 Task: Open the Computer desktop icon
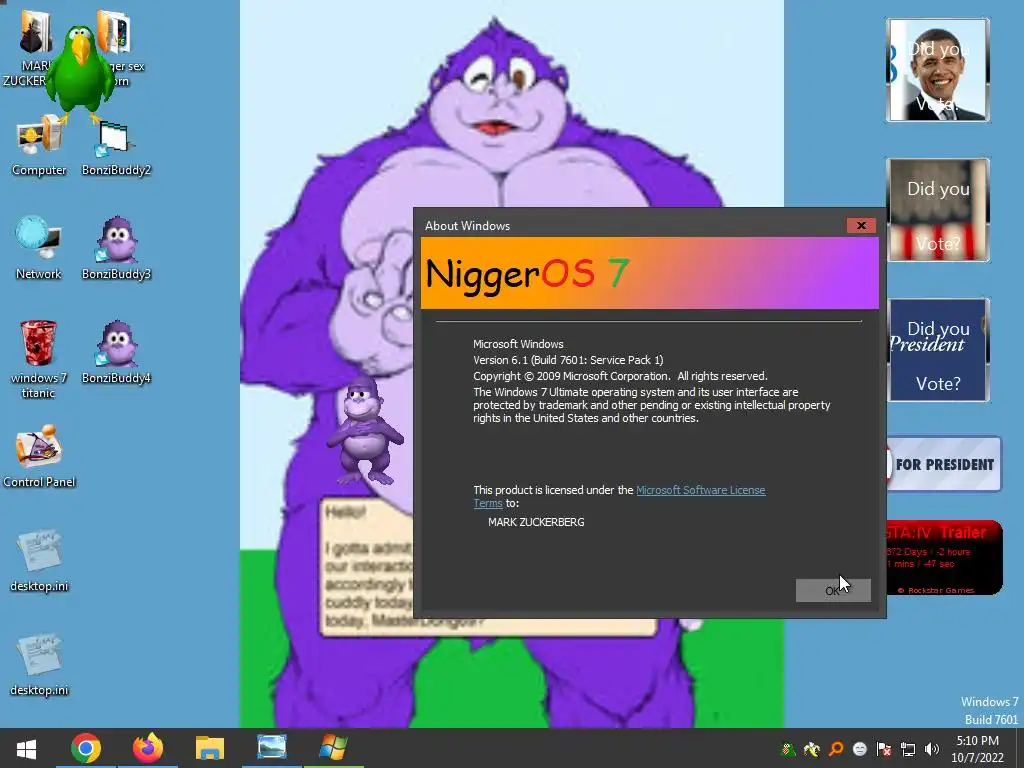tap(39, 147)
